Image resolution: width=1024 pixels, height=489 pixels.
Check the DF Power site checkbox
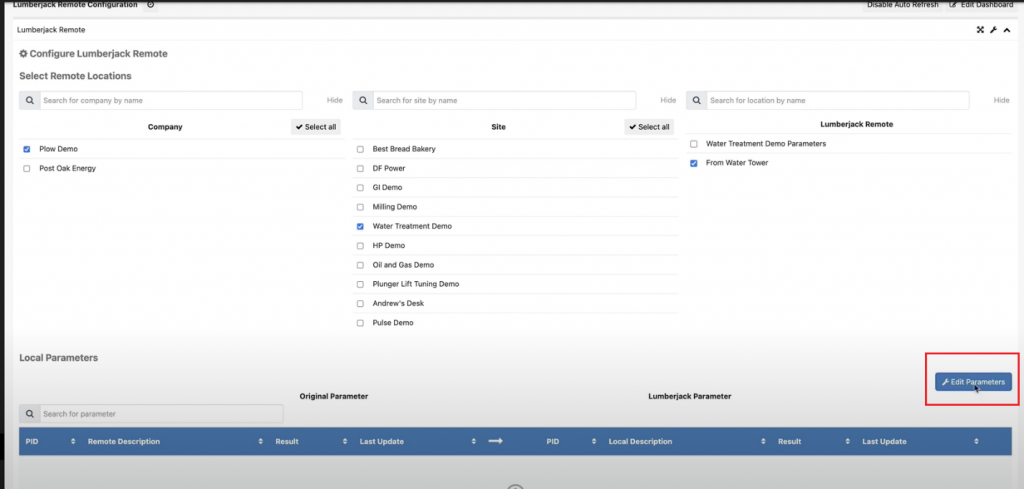[x=360, y=168]
